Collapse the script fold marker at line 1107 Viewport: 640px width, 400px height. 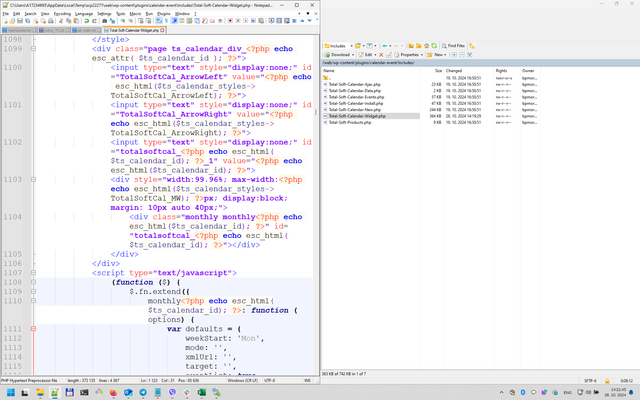(33, 273)
